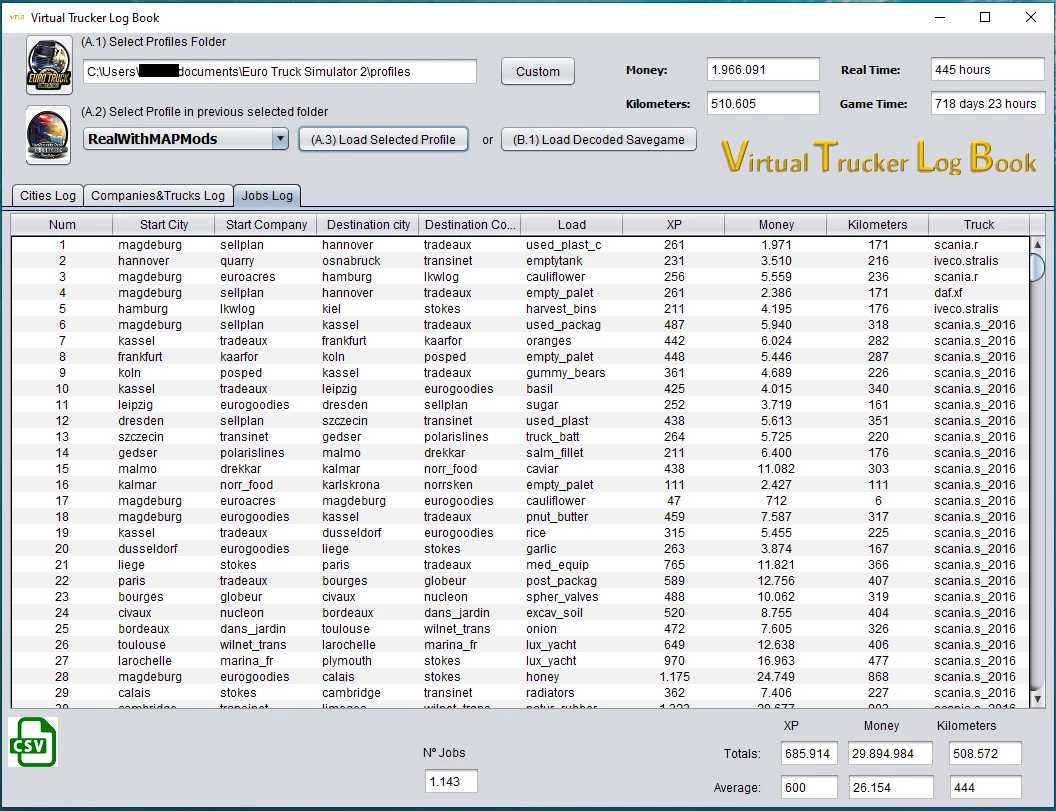Click the Nº Jobs value field
Viewport: 1056px width, 811px height.
451,781
